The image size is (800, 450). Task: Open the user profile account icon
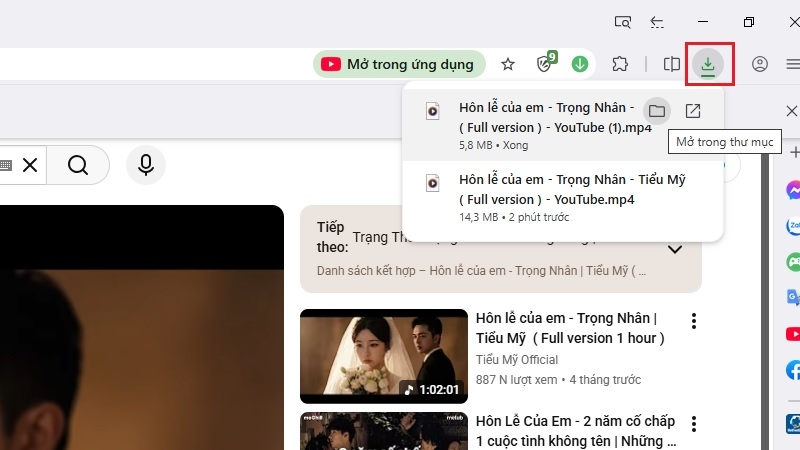tap(760, 64)
